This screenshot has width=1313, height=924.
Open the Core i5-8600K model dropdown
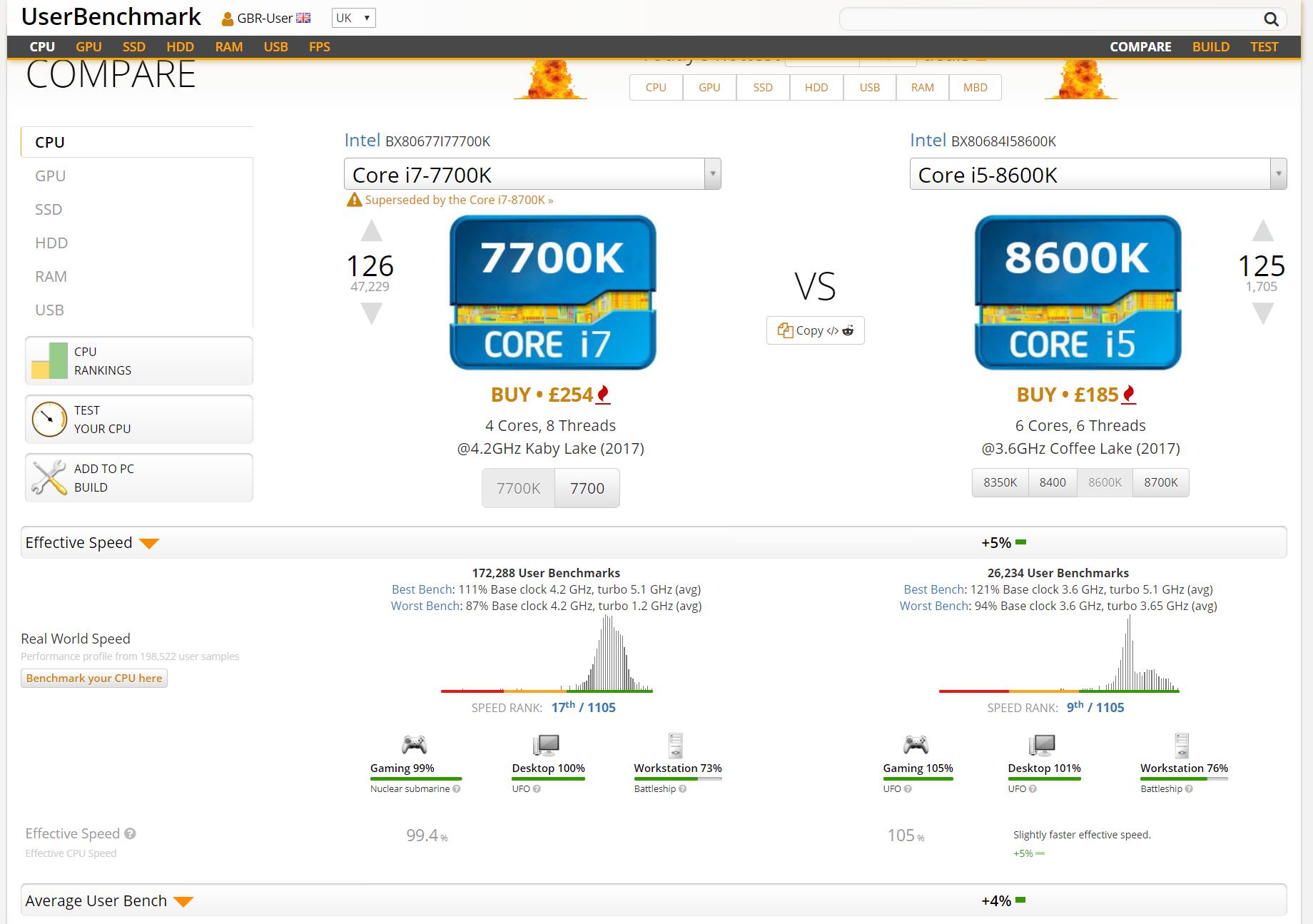coord(1098,174)
